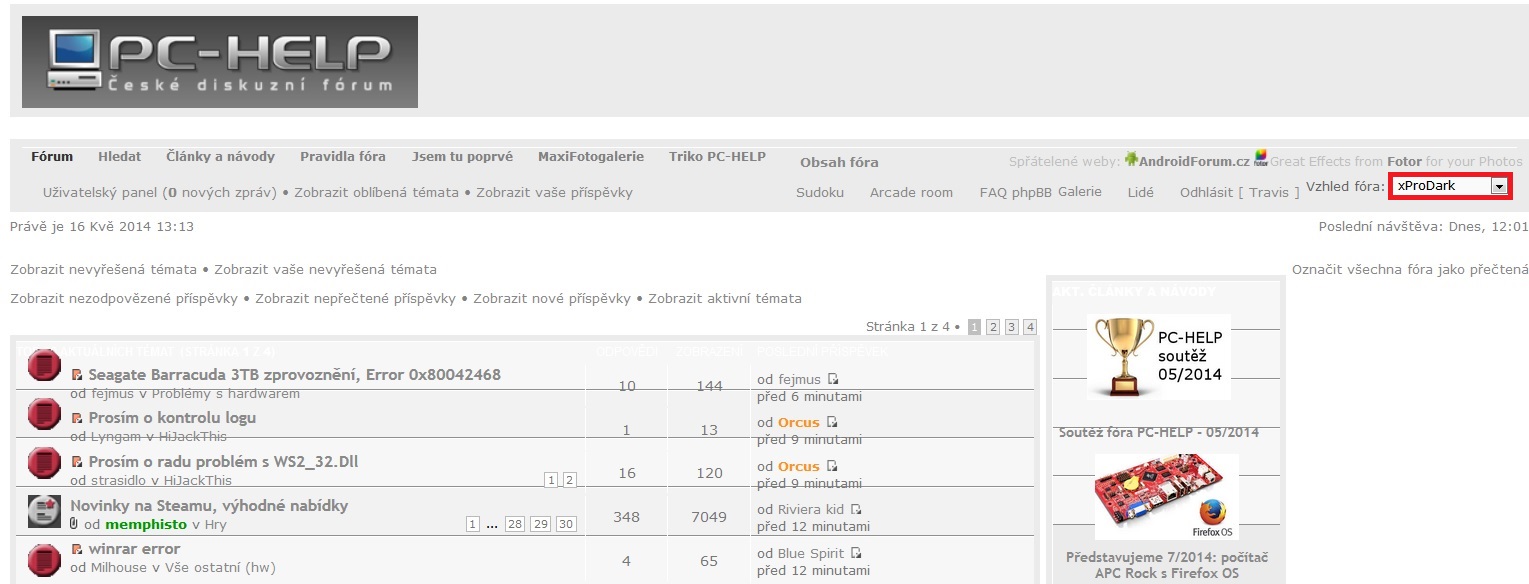Click Odhlásit Travis logout link
The width and height of the screenshot is (1529, 584).
(x=1240, y=192)
